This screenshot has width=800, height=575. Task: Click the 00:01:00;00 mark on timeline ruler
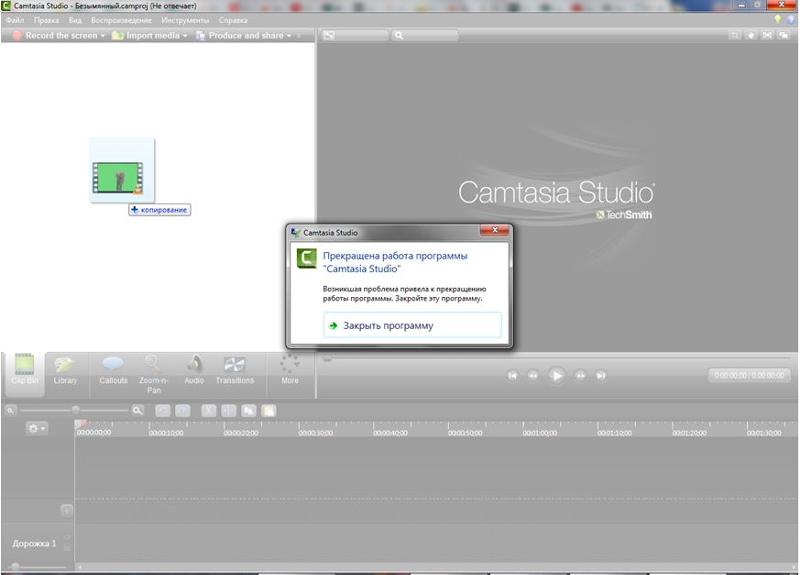coord(540,433)
